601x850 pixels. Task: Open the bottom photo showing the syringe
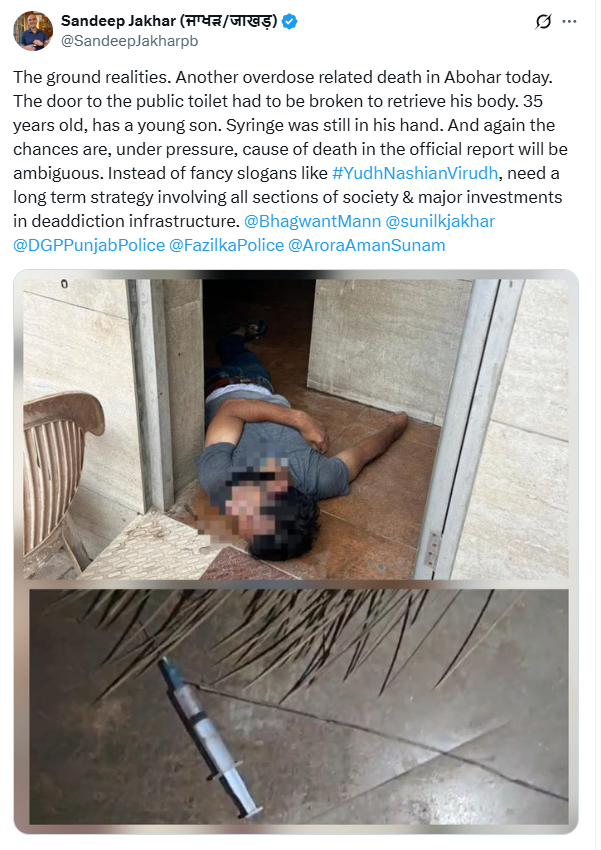pos(299,707)
